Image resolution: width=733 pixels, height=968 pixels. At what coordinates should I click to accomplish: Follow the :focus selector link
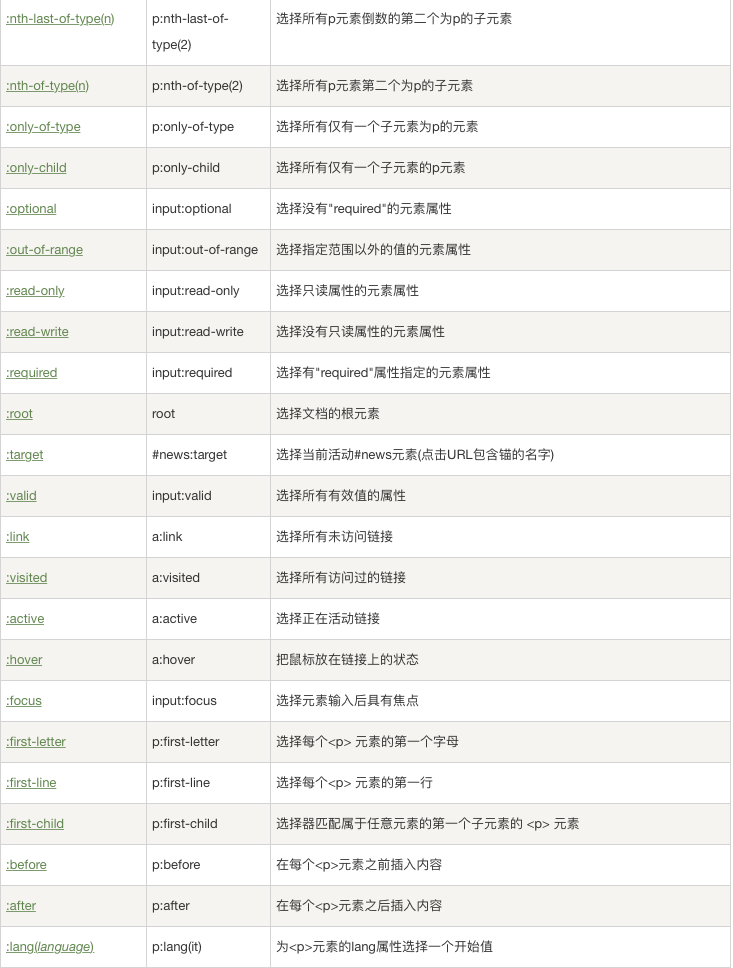24,701
